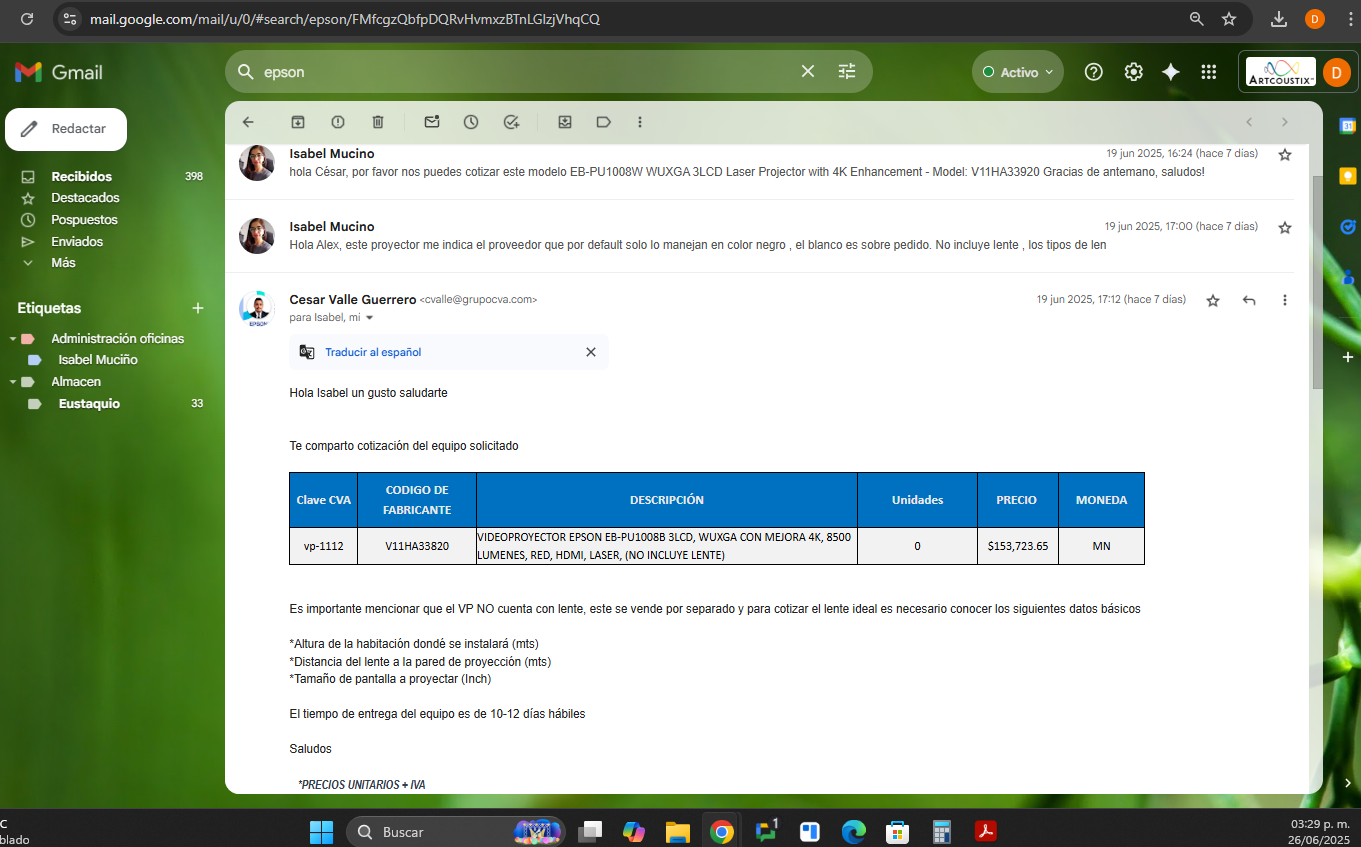The image size is (1361, 847).
Task: Open Google Calendar side panel
Action: (x=1348, y=126)
